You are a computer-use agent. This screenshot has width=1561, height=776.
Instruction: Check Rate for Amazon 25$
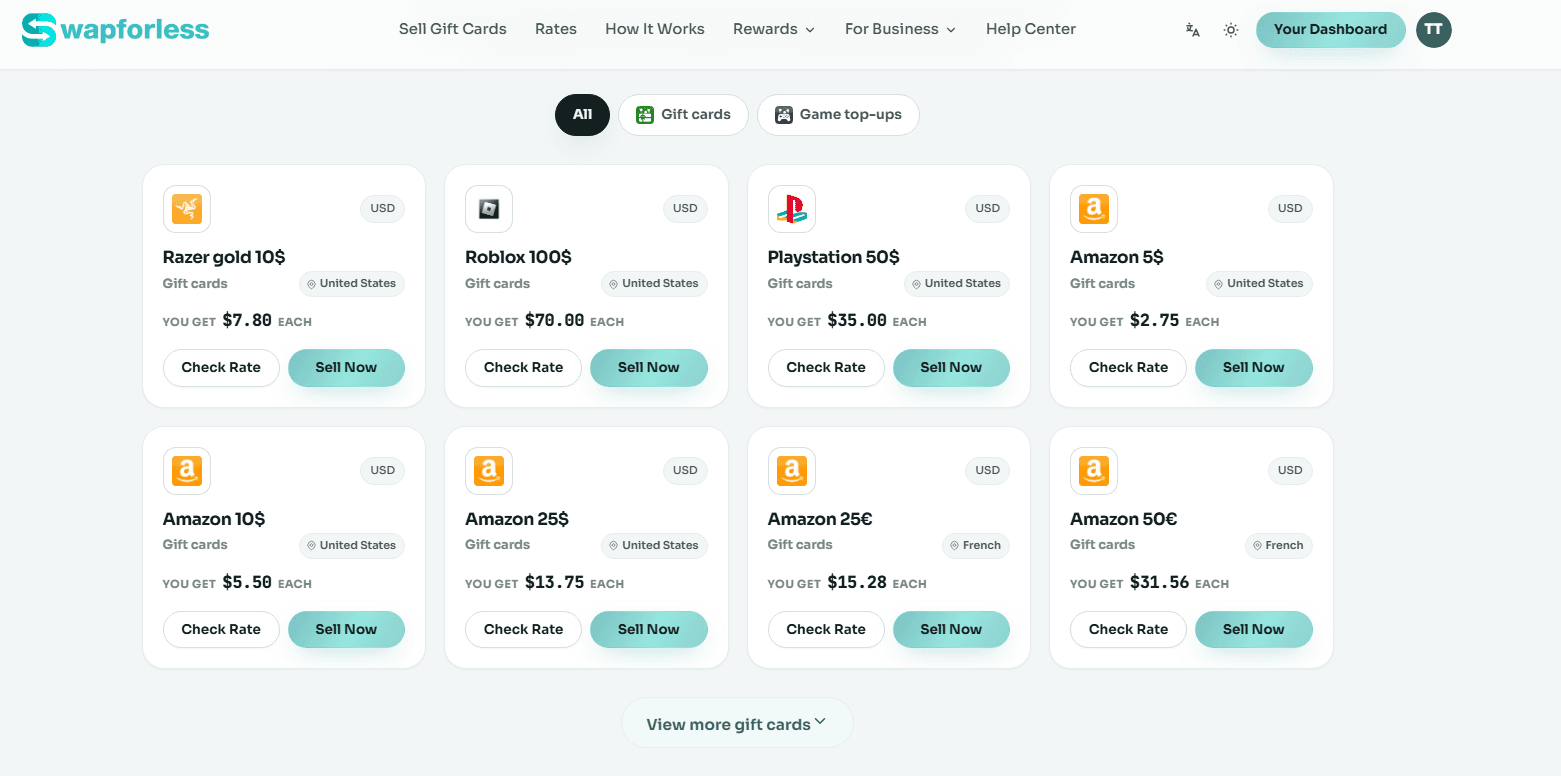tap(523, 630)
